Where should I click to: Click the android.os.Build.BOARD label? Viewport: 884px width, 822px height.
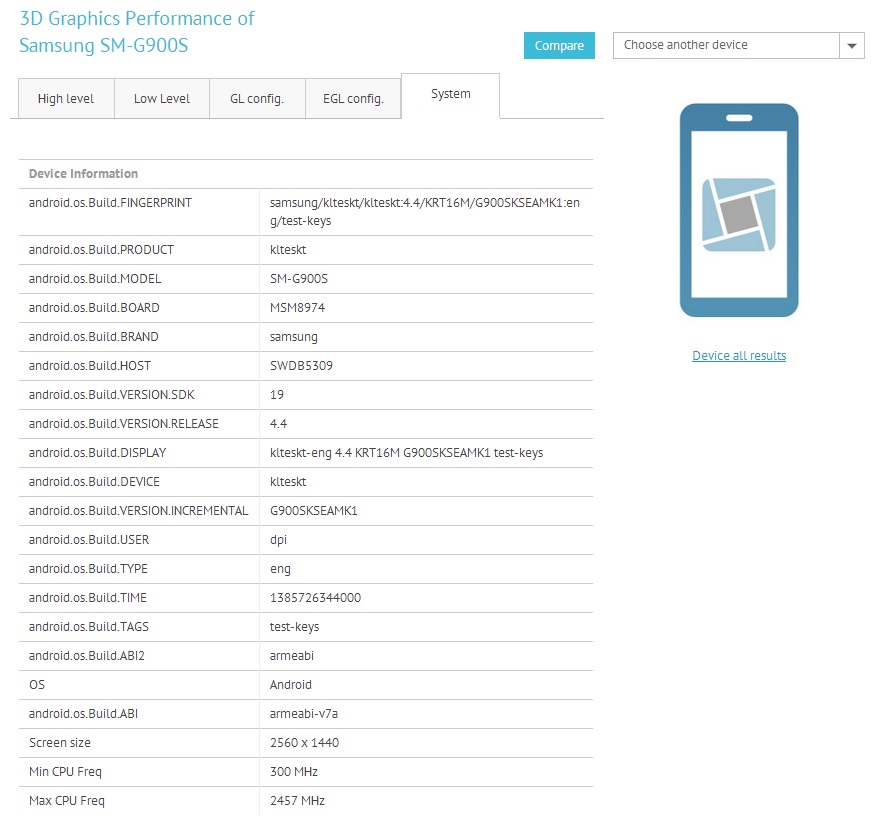[94, 308]
